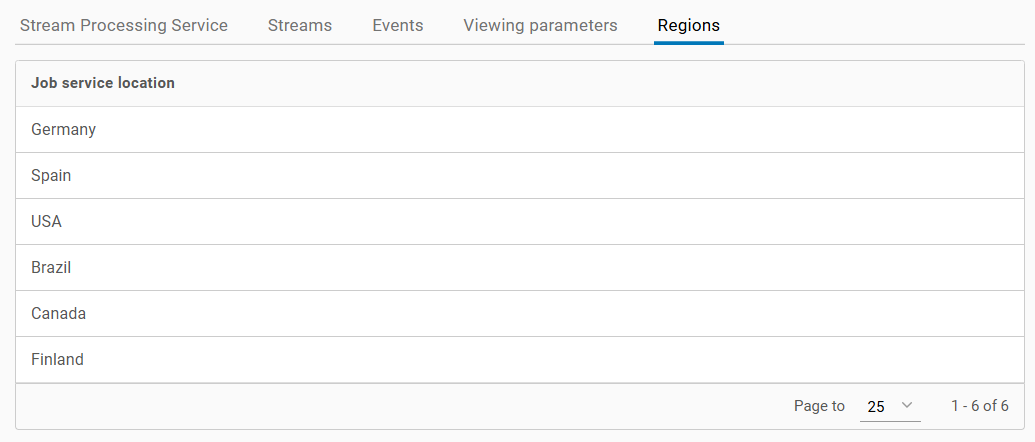Open the Stream Processing Service tab
The image size is (1035, 442).
pos(124,25)
